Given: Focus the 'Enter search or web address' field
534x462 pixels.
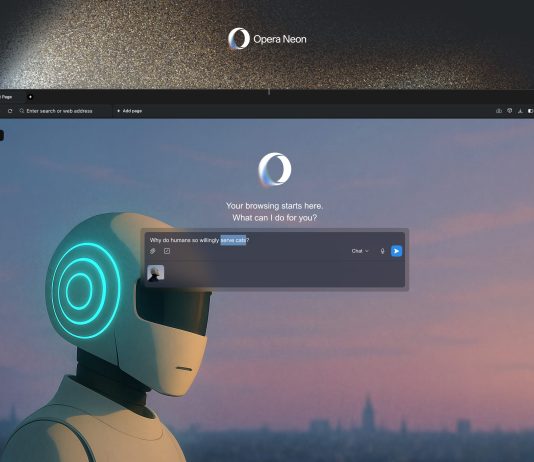Looking at the screenshot, I should tap(59, 111).
